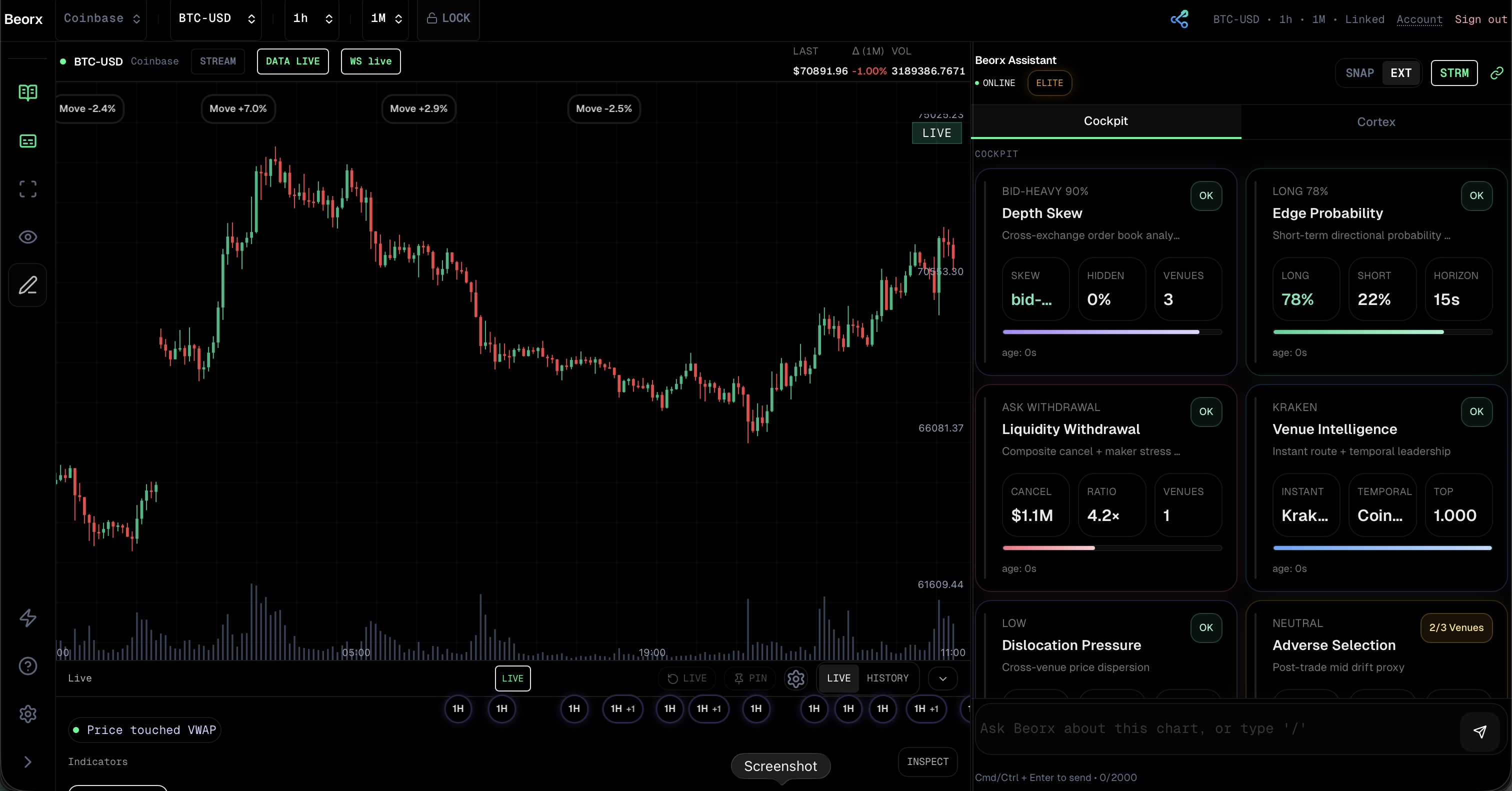The height and width of the screenshot is (791, 1512).
Task: Click the share icon in top bar
Action: point(1179,19)
